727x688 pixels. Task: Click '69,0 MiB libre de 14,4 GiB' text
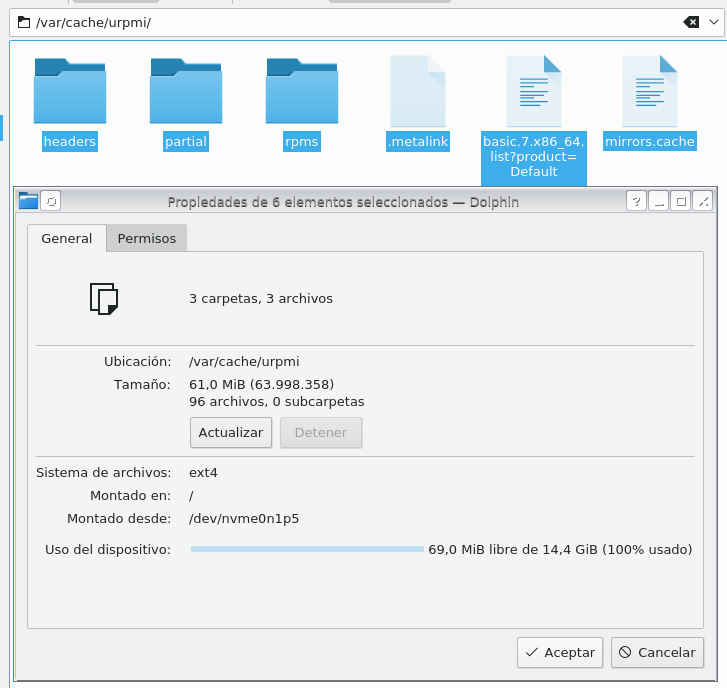(513, 549)
